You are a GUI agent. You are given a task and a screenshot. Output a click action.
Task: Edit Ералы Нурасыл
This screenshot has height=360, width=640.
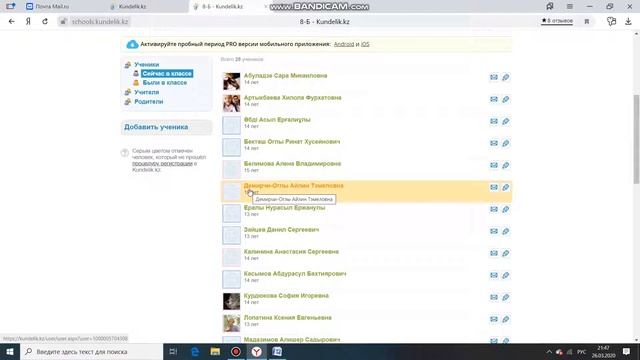505,209
